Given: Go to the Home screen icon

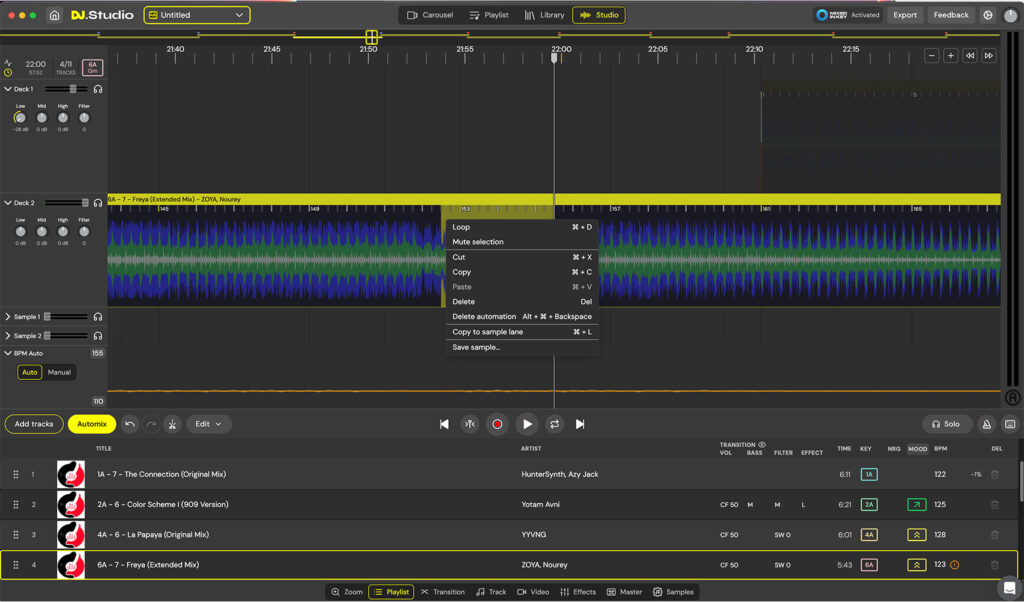Looking at the screenshot, I should tap(55, 15).
